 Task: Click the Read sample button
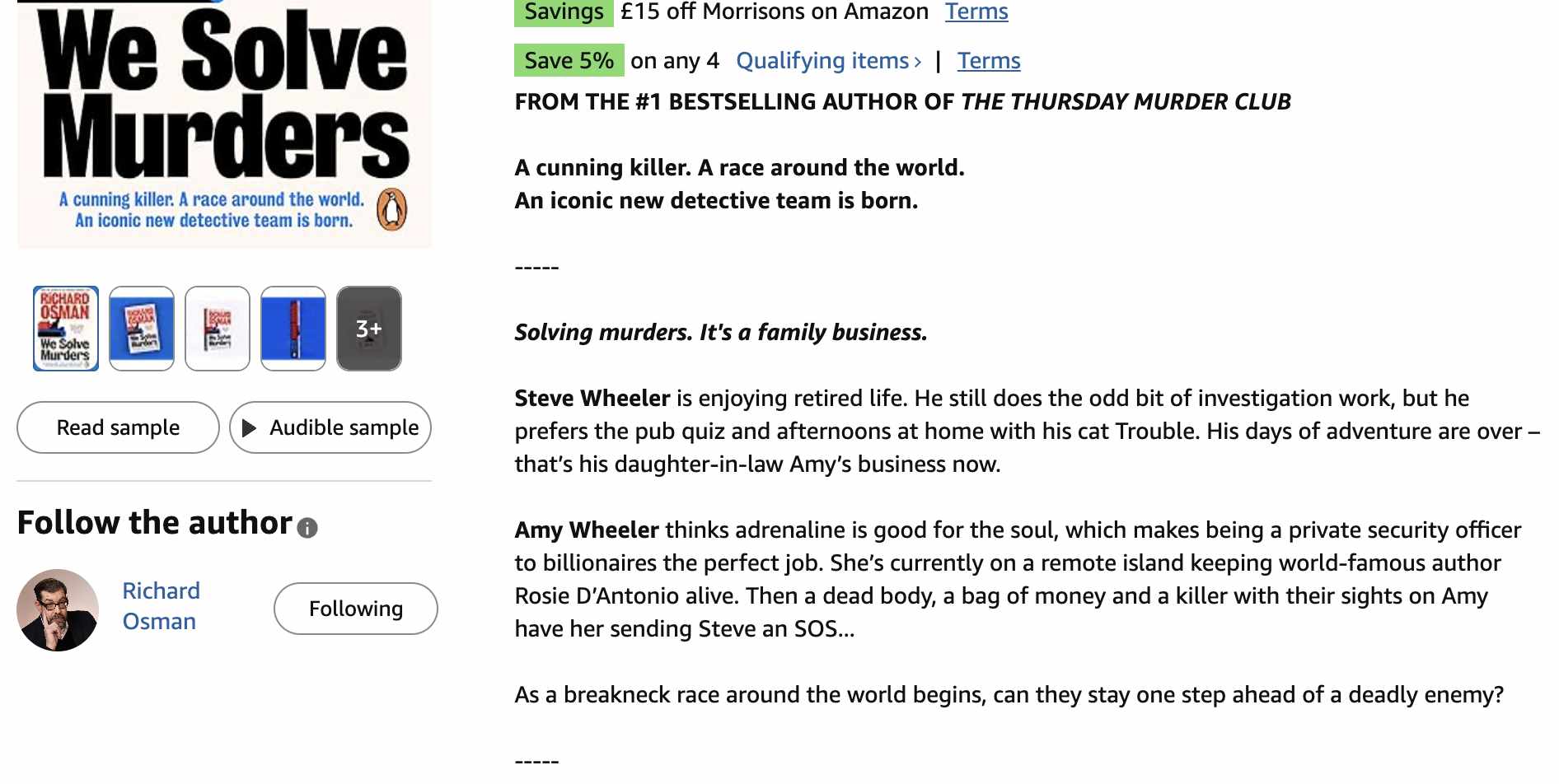(118, 427)
